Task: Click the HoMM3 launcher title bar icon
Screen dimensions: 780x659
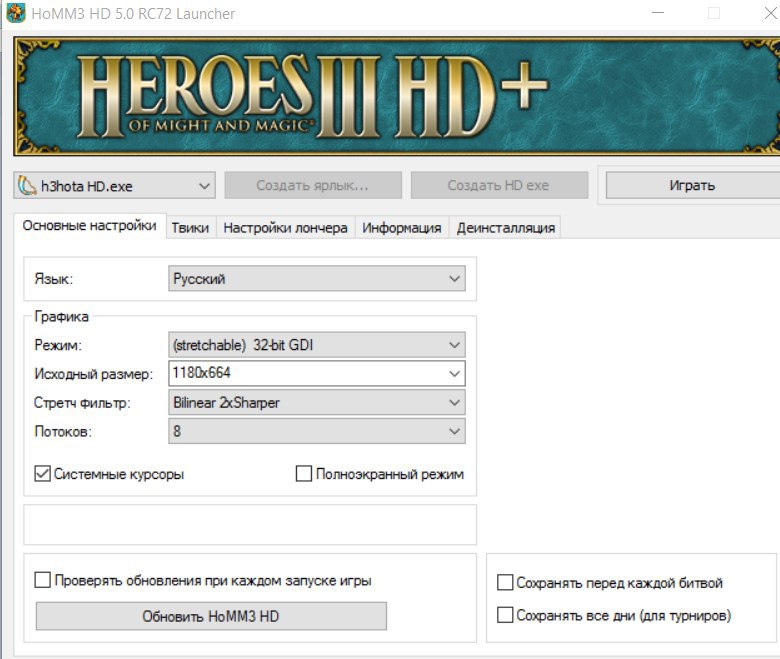Action: [x=15, y=13]
